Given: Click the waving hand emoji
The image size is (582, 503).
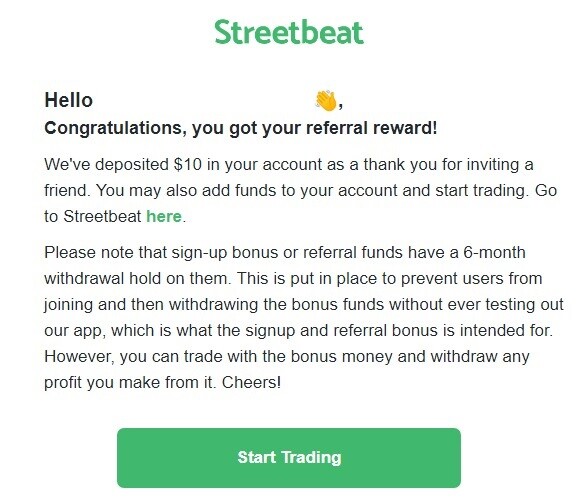Looking at the screenshot, I should (x=326, y=100).
